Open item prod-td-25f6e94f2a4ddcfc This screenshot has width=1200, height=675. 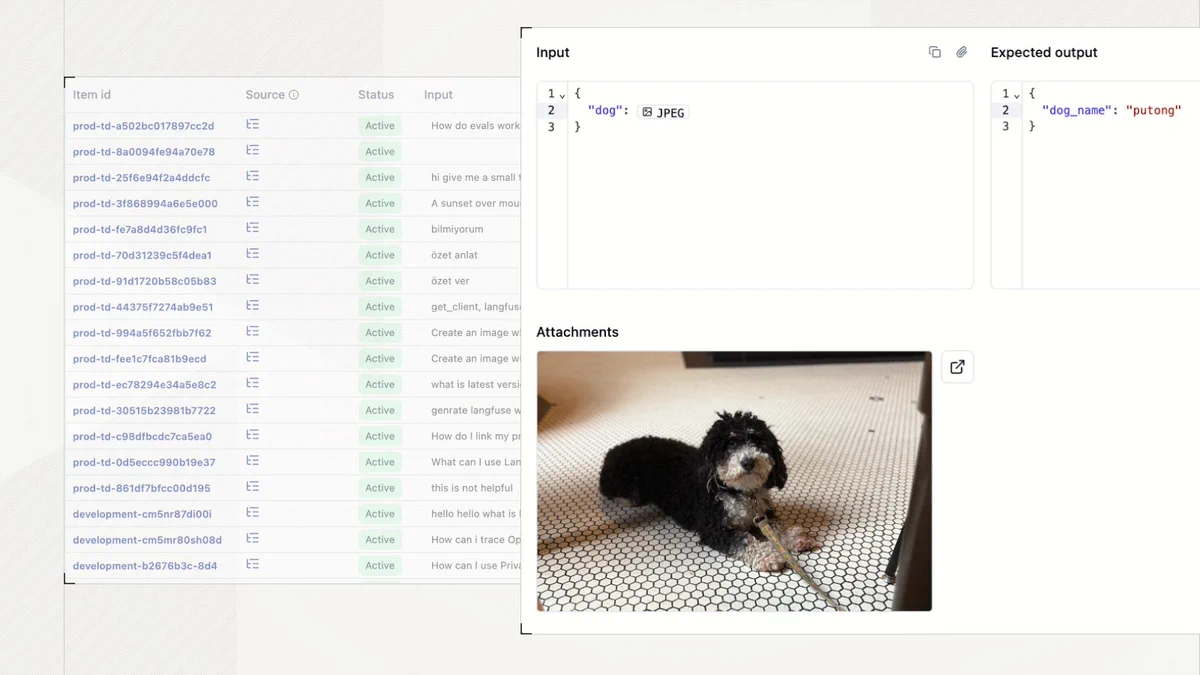coord(141,178)
